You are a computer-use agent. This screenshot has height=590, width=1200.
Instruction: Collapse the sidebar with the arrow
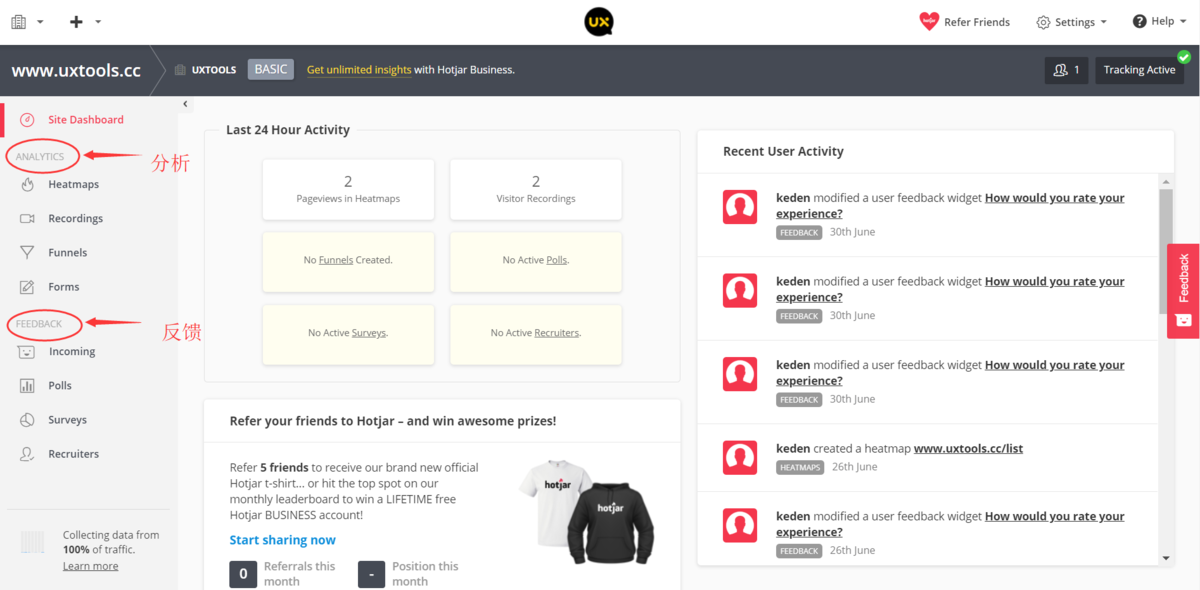pos(185,104)
